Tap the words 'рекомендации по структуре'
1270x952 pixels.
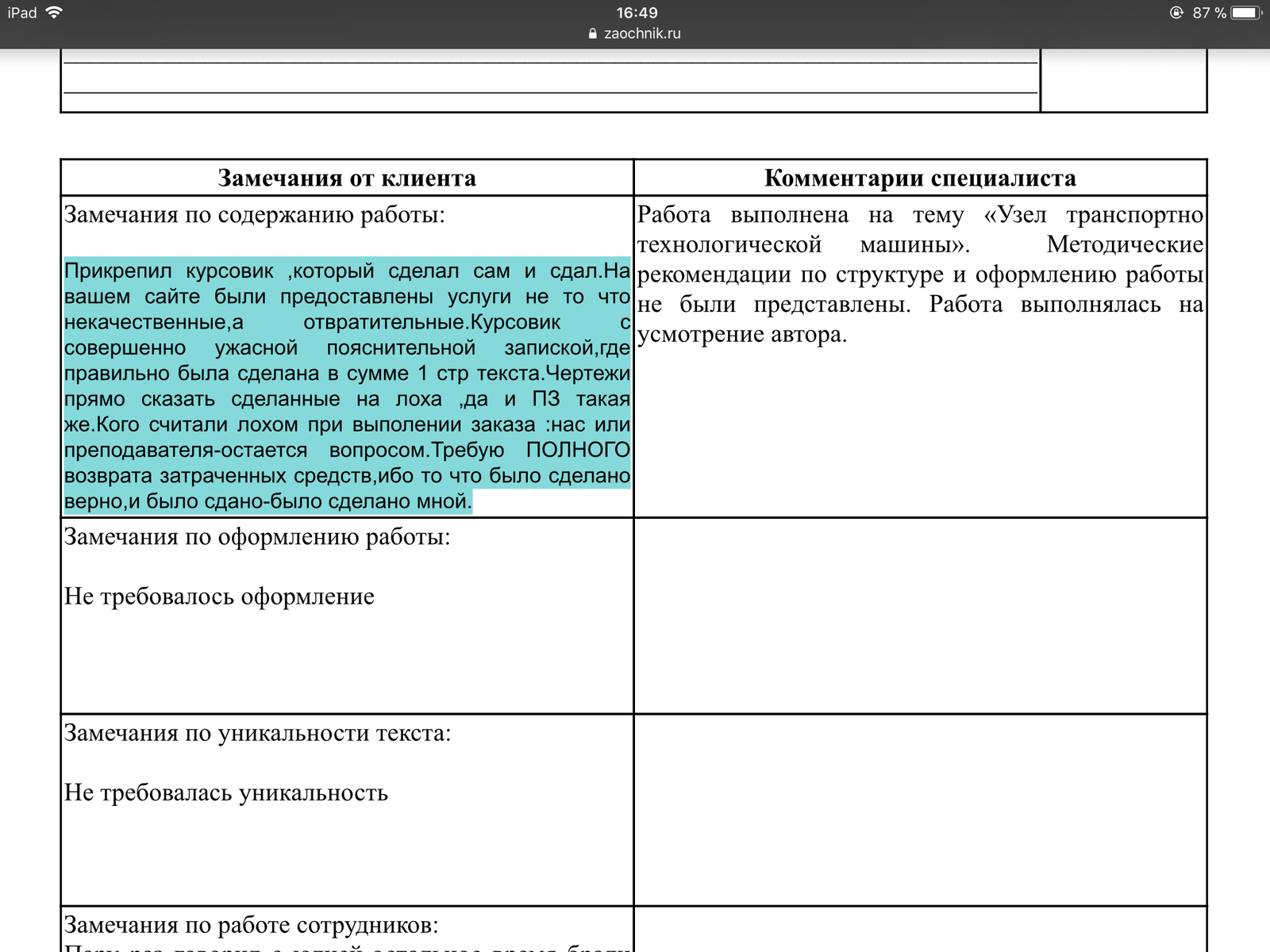[791, 274]
